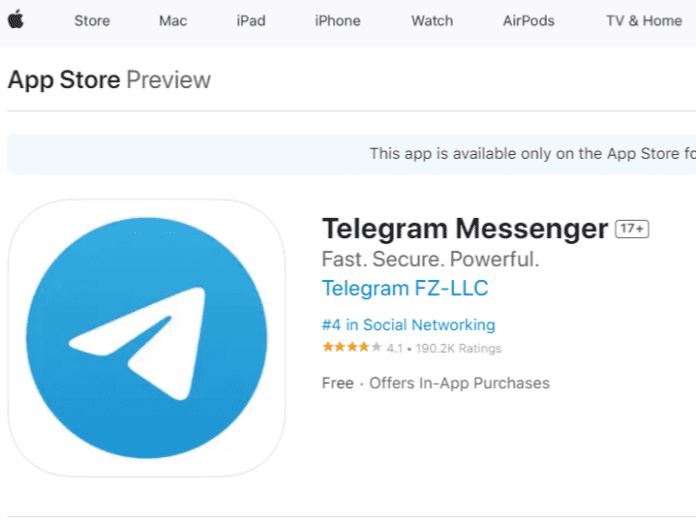Click the Telegram paper plane app icon
This screenshot has height=522, width=696.
(147, 338)
